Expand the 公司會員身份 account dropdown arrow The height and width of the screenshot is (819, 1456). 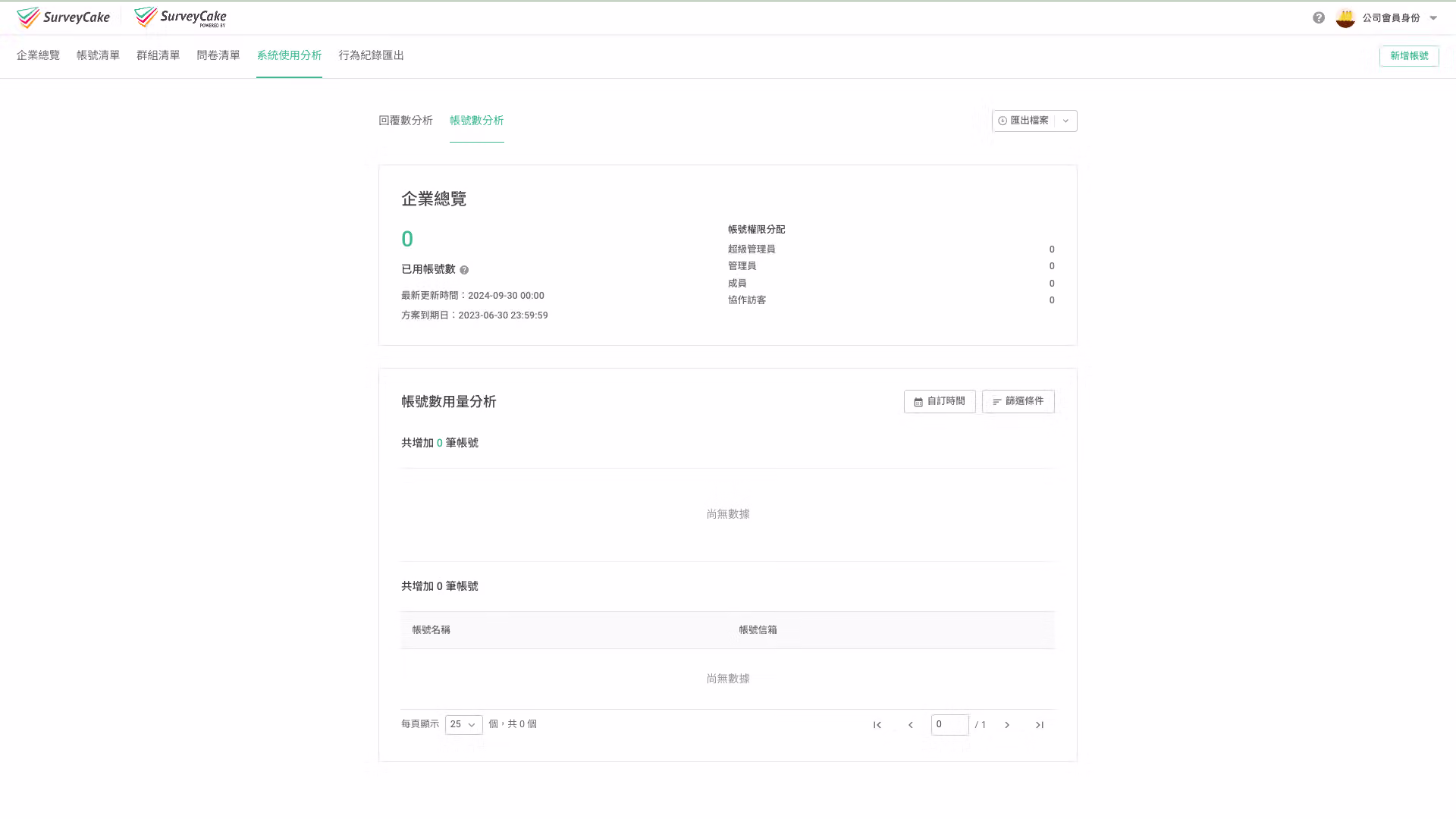pyautogui.click(x=1433, y=18)
